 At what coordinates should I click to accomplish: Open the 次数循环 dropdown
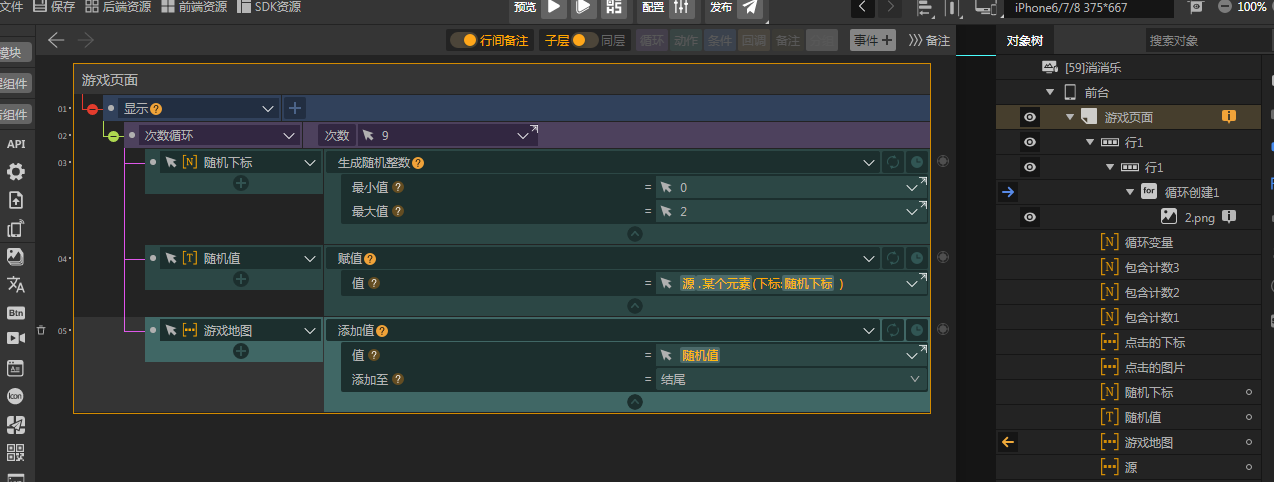coord(289,135)
